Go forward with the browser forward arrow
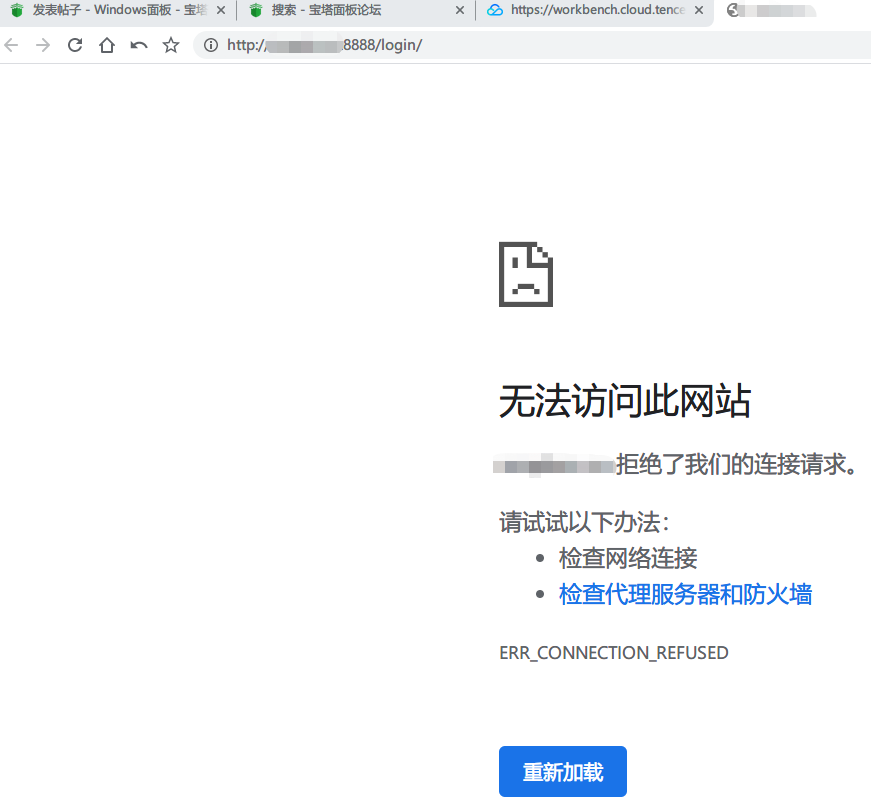Screen dimensions: 871x810 point(43,45)
